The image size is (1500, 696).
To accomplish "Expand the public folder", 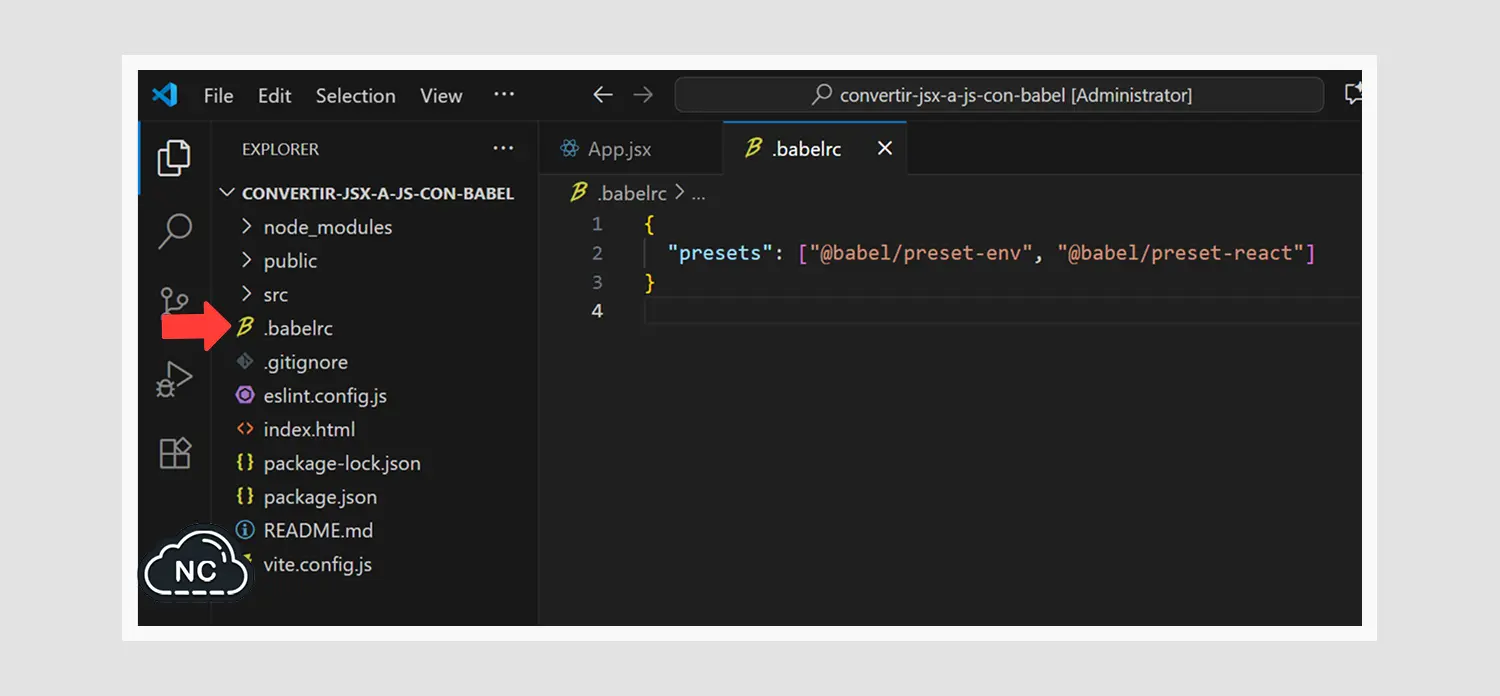I will (289, 261).
